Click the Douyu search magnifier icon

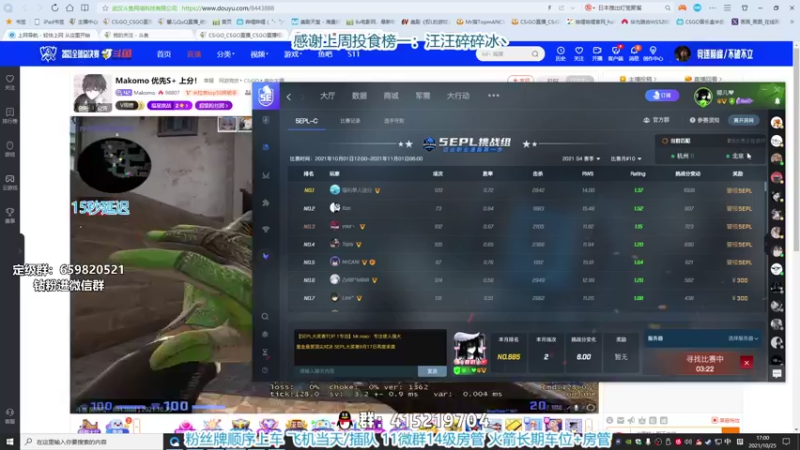[535, 54]
